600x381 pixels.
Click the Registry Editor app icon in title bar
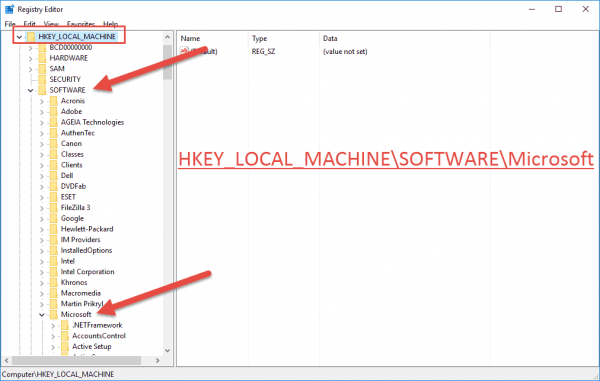pos(9,9)
